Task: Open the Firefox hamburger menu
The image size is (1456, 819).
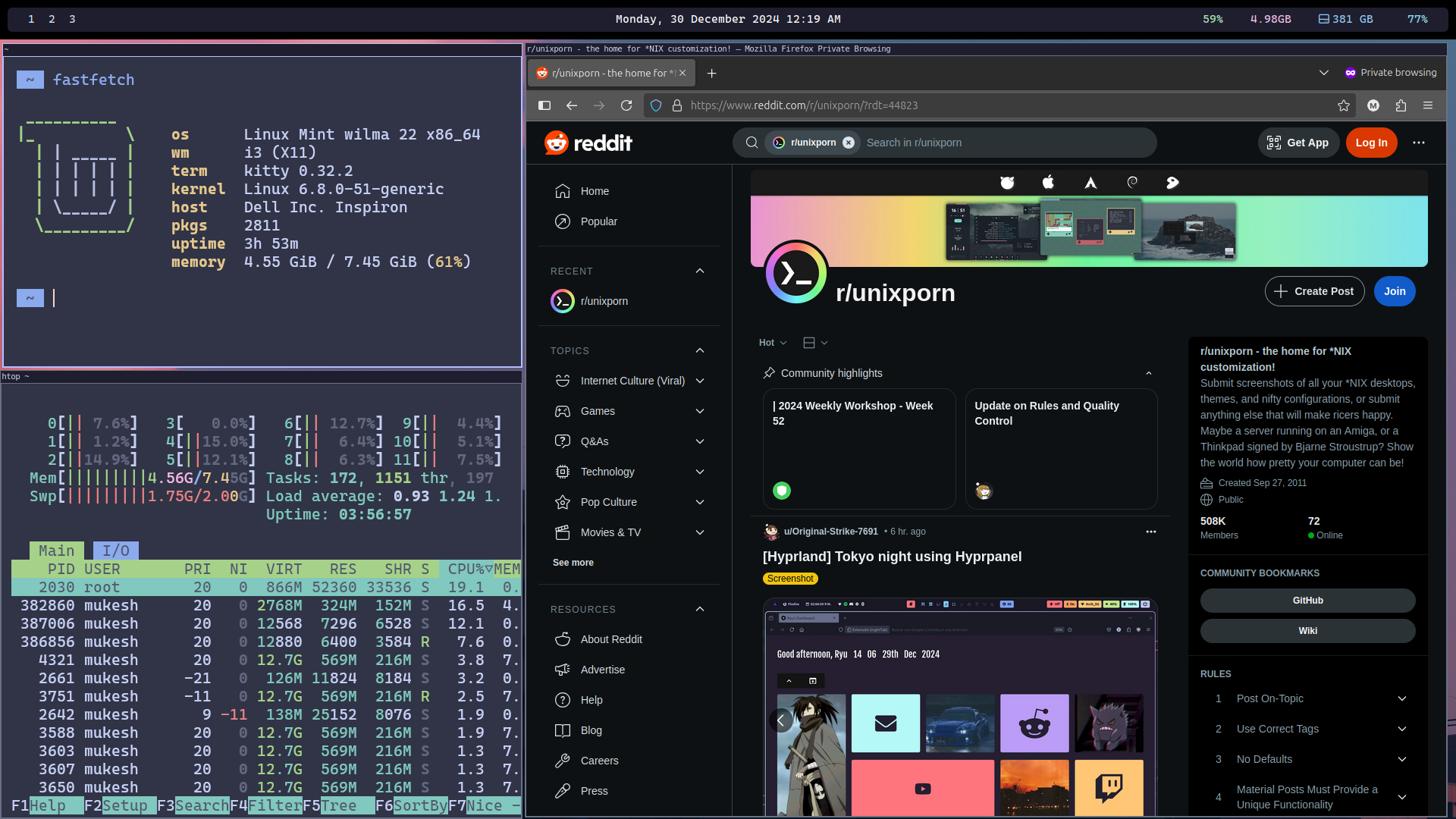Action: pos(1428,105)
